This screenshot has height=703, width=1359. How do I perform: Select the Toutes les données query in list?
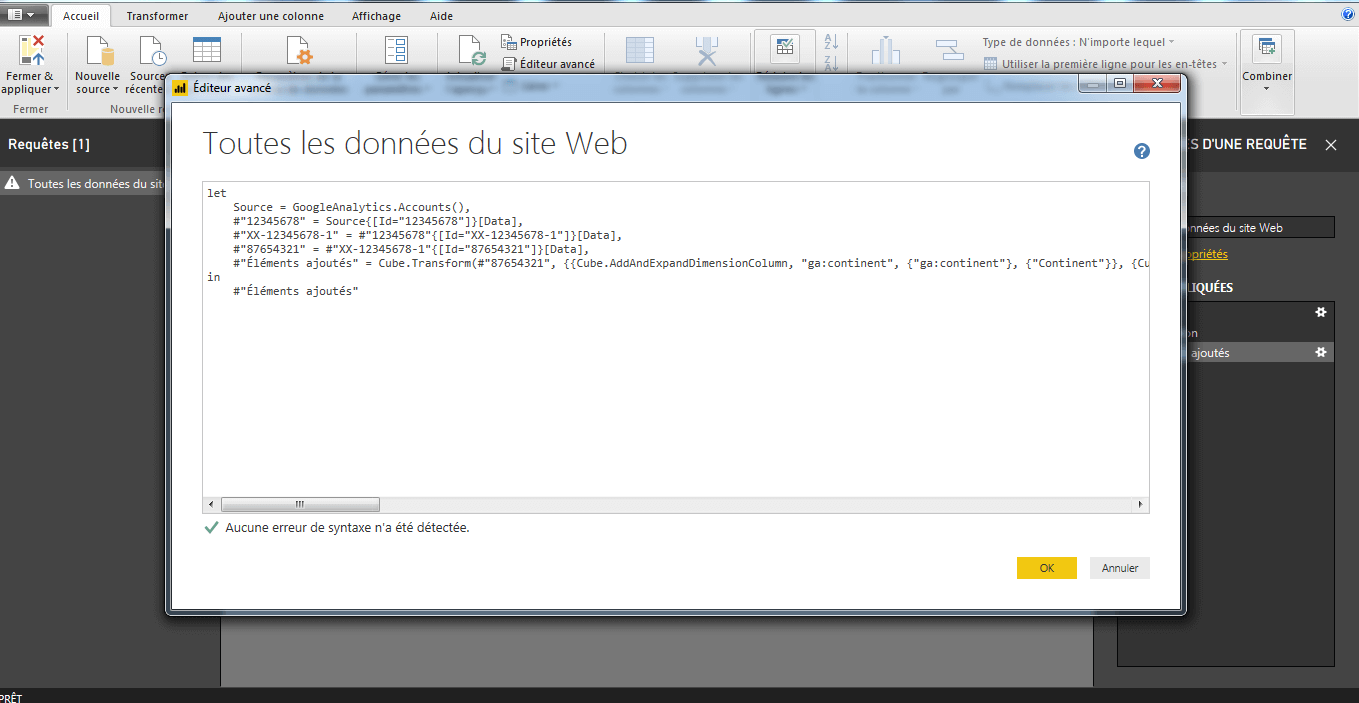pyautogui.click(x=84, y=184)
